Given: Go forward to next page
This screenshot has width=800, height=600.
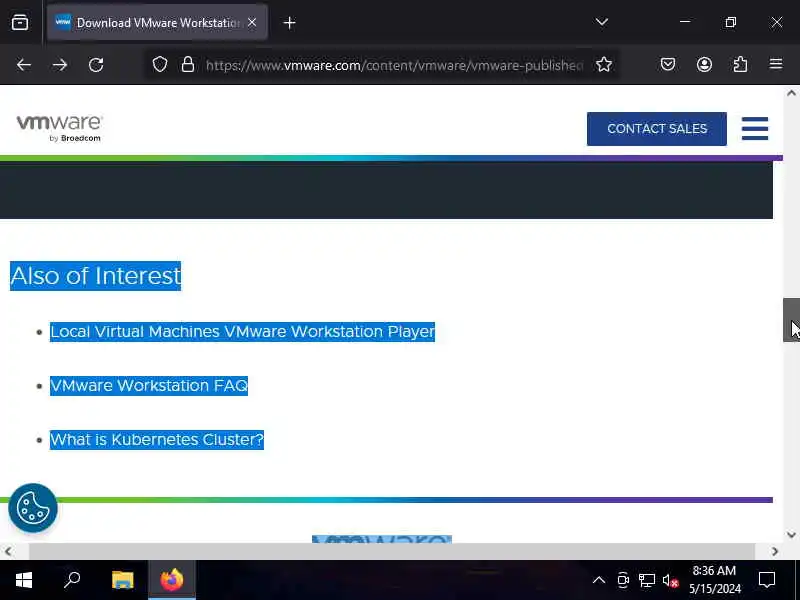Looking at the screenshot, I should 60,65.
